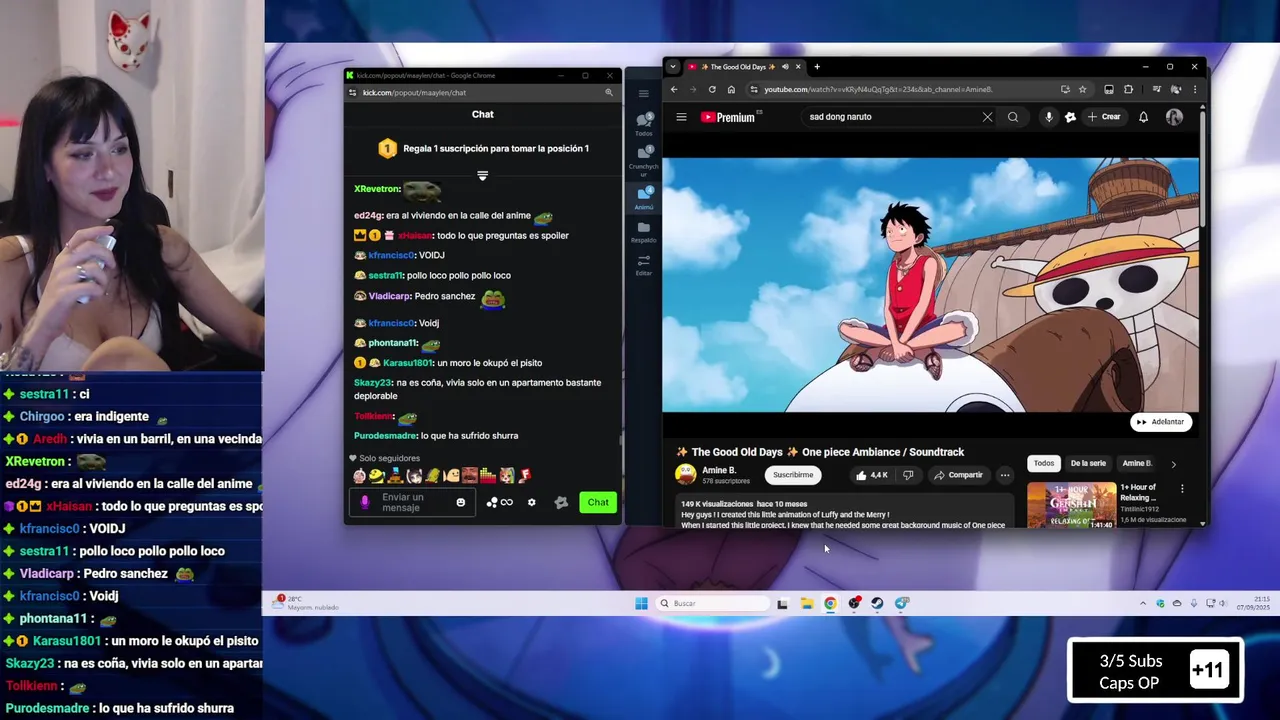The image size is (1280, 720).
Task: Open the Windows Start menu
Action: pos(641,603)
